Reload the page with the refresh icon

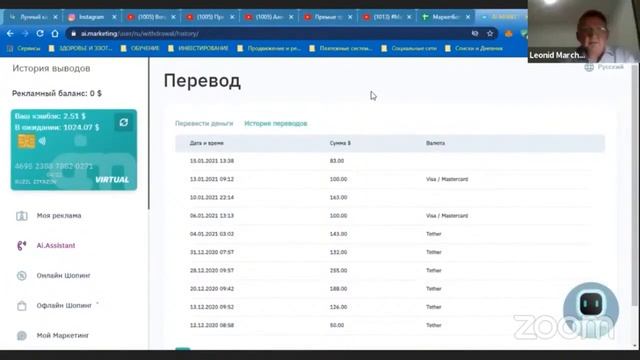pyautogui.click(x=40, y=33)
